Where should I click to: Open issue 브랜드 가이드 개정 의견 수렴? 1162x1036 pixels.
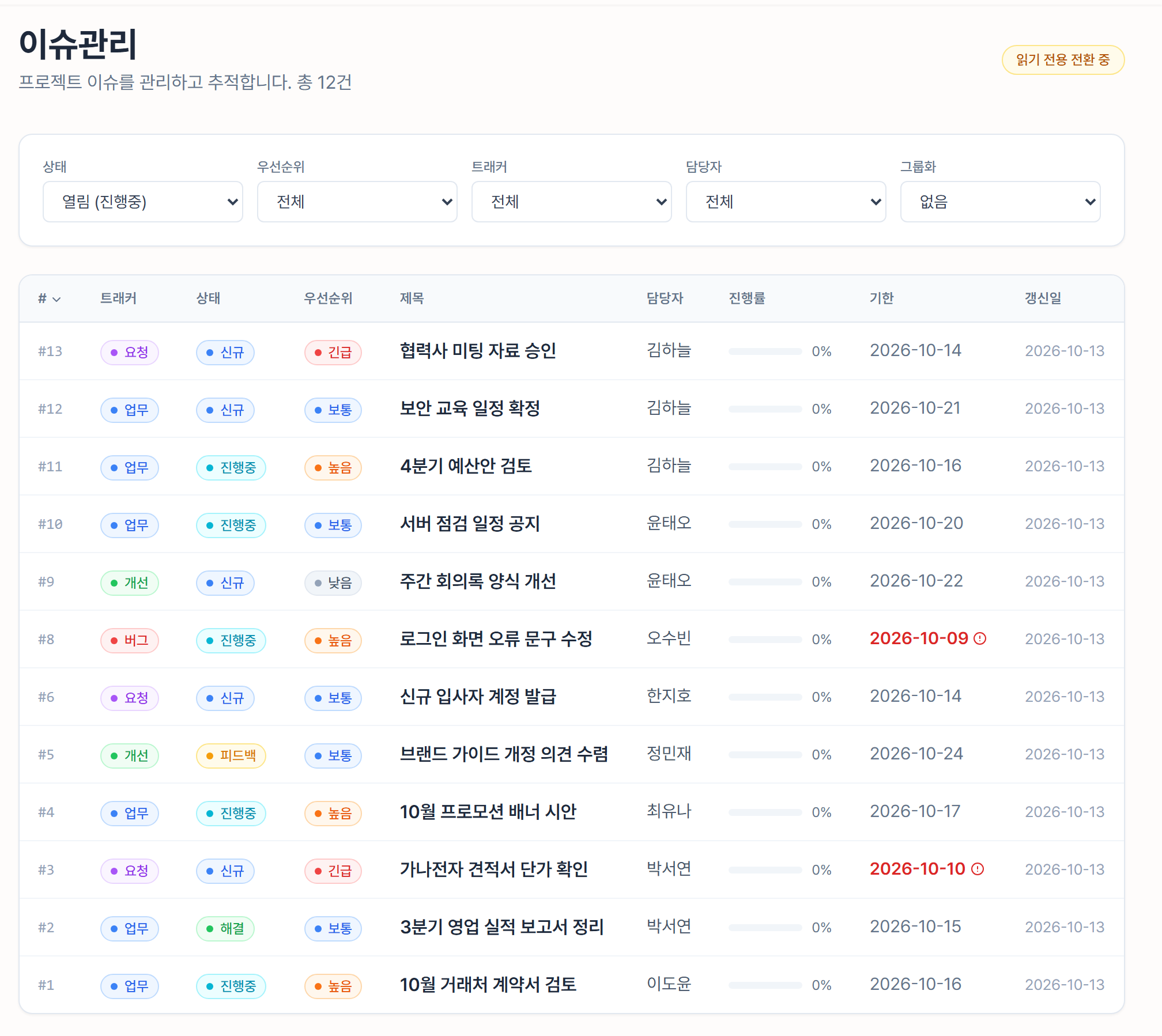click(x=504, y=754)
